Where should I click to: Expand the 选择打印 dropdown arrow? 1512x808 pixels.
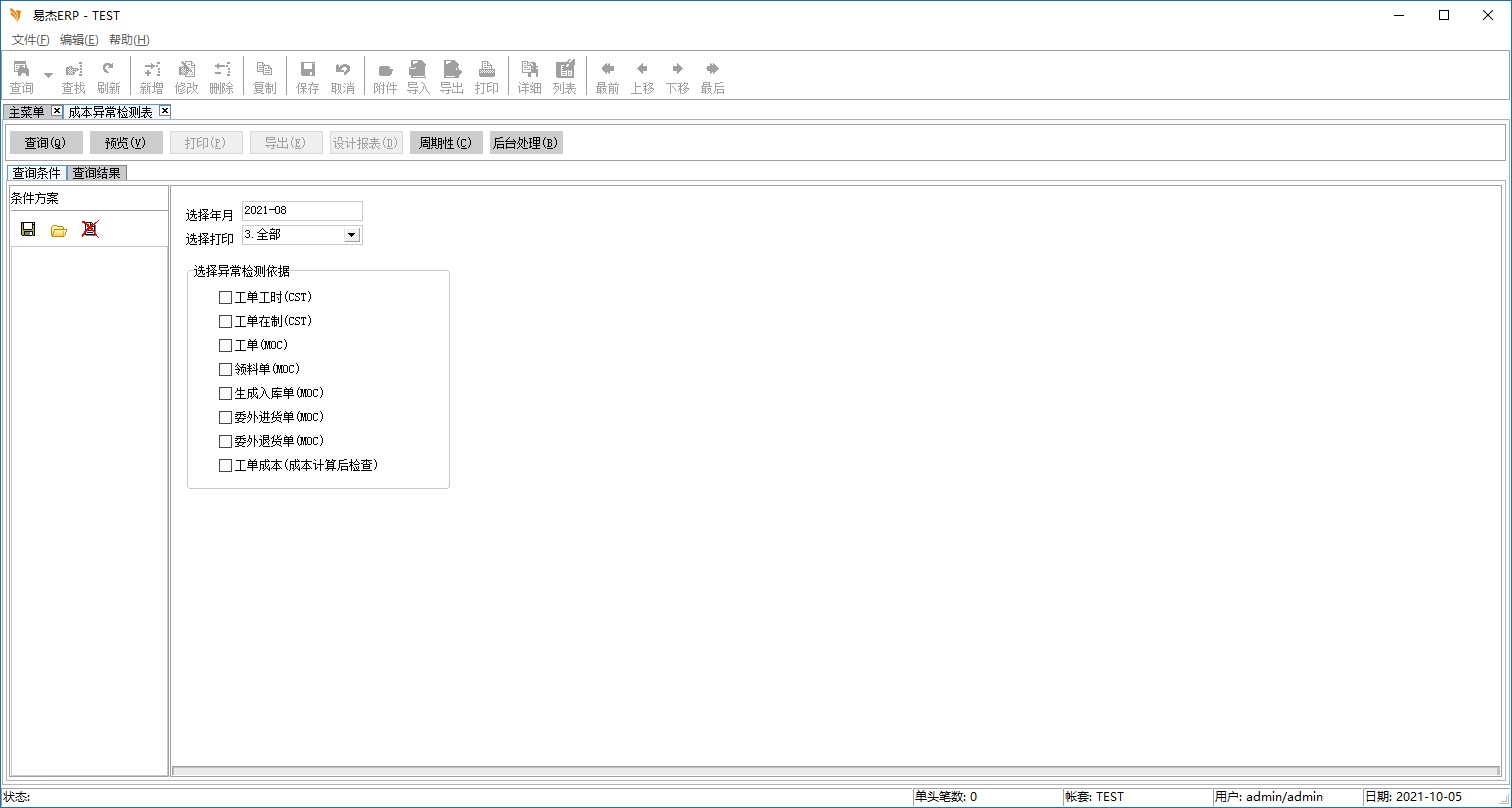351,235
